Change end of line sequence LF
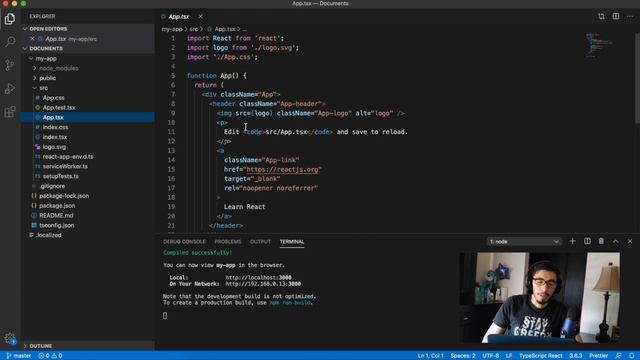The height and width of the screenshot is (360, 640). [x=509, y=356]
